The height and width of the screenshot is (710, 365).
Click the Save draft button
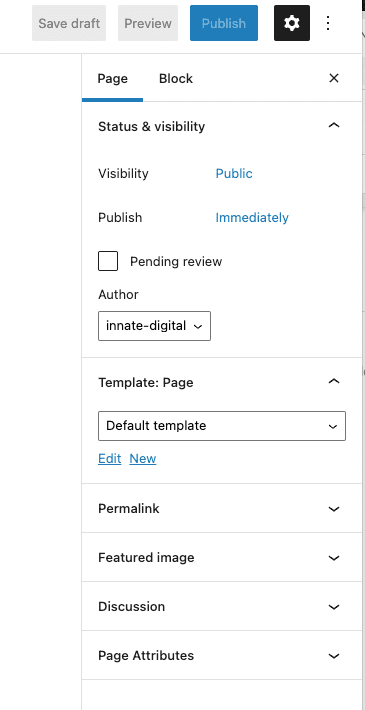[69, 23]
